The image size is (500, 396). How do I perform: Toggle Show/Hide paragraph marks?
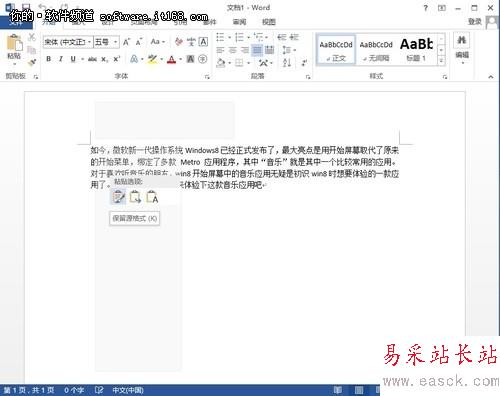click(x=304, y=62)
